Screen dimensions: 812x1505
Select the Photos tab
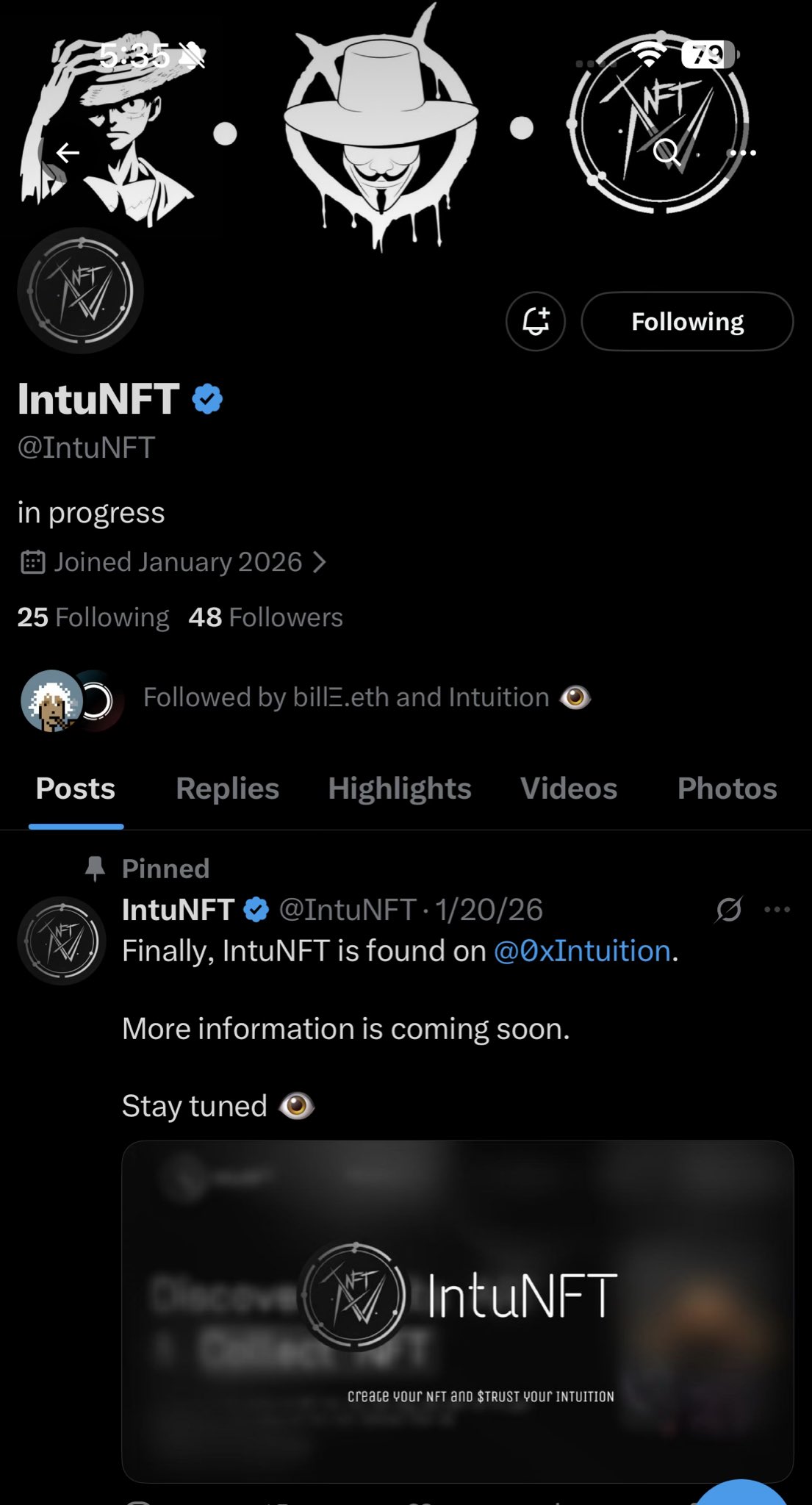click(727, 789)
